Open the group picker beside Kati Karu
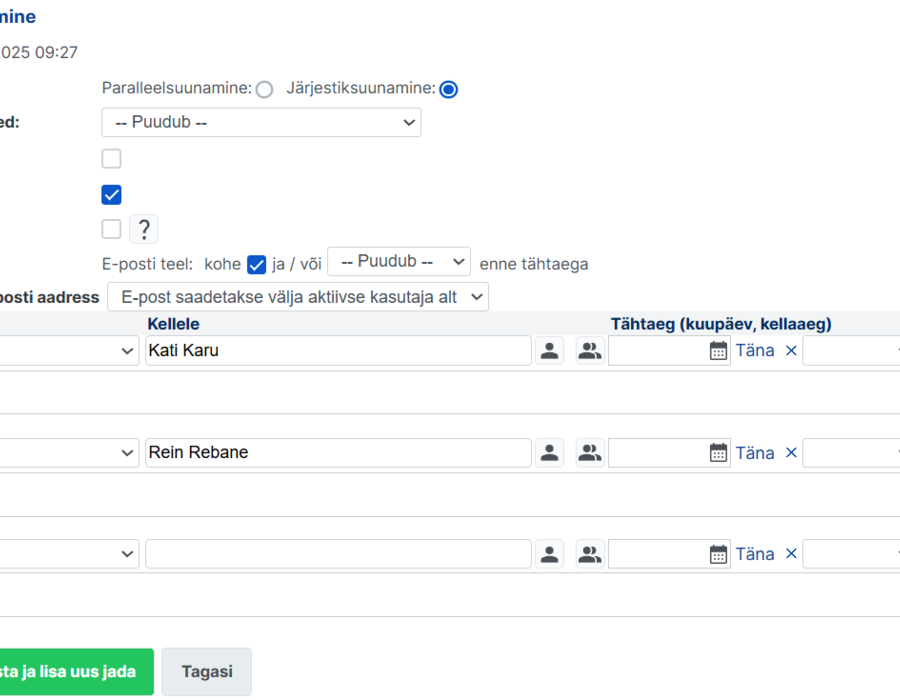 [589, 351]
